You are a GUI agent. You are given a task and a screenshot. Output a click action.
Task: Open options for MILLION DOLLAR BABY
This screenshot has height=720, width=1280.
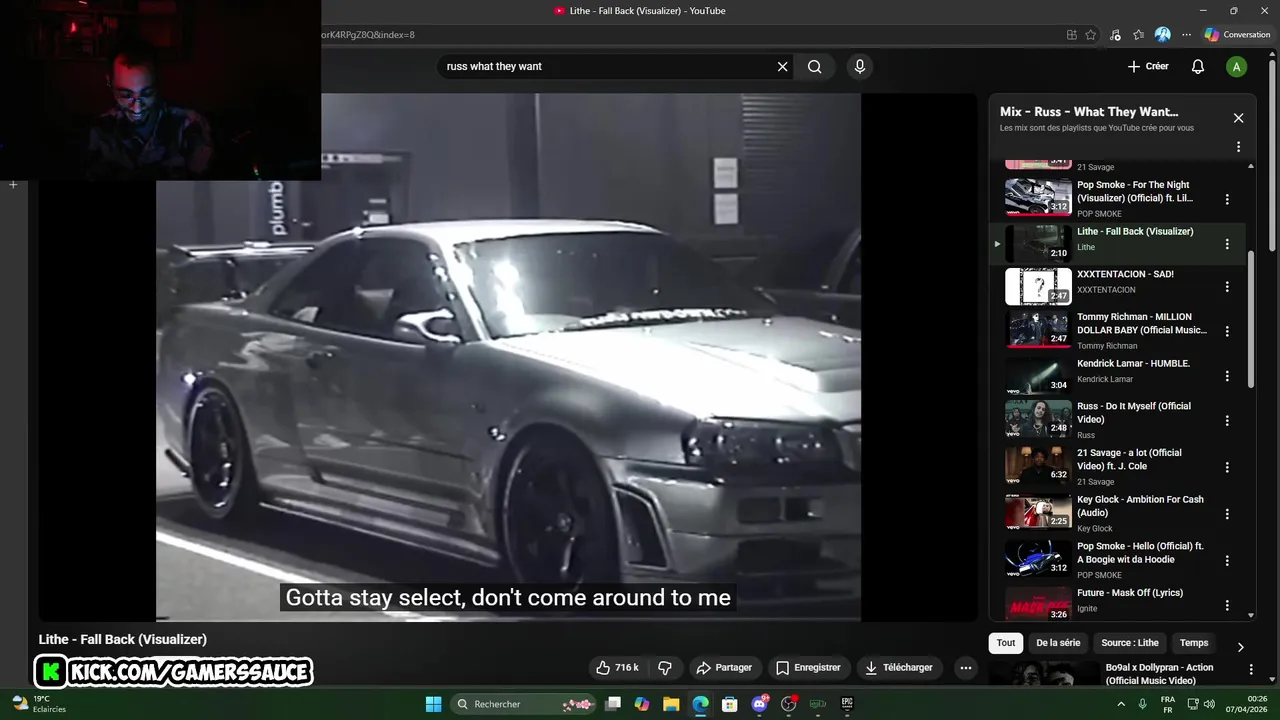pyautogui.click(x=1227, y=331)
